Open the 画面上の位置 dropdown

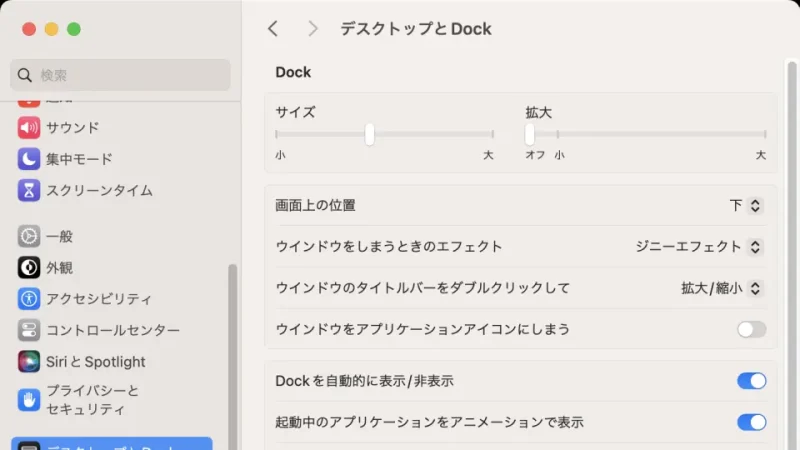pyautogui.click(x=746, y=206)
